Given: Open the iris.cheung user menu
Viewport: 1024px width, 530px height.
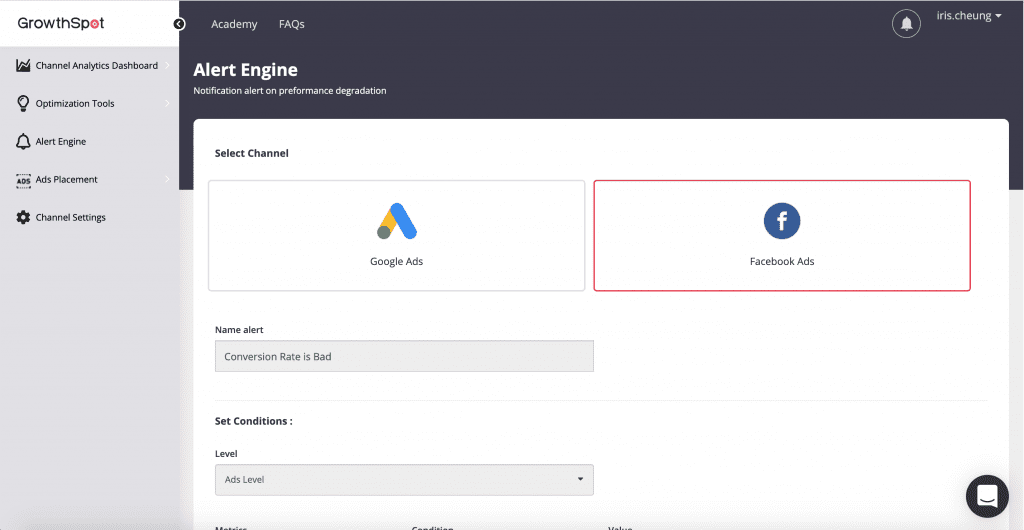Looking at the screenshot, I should [969, 16].
